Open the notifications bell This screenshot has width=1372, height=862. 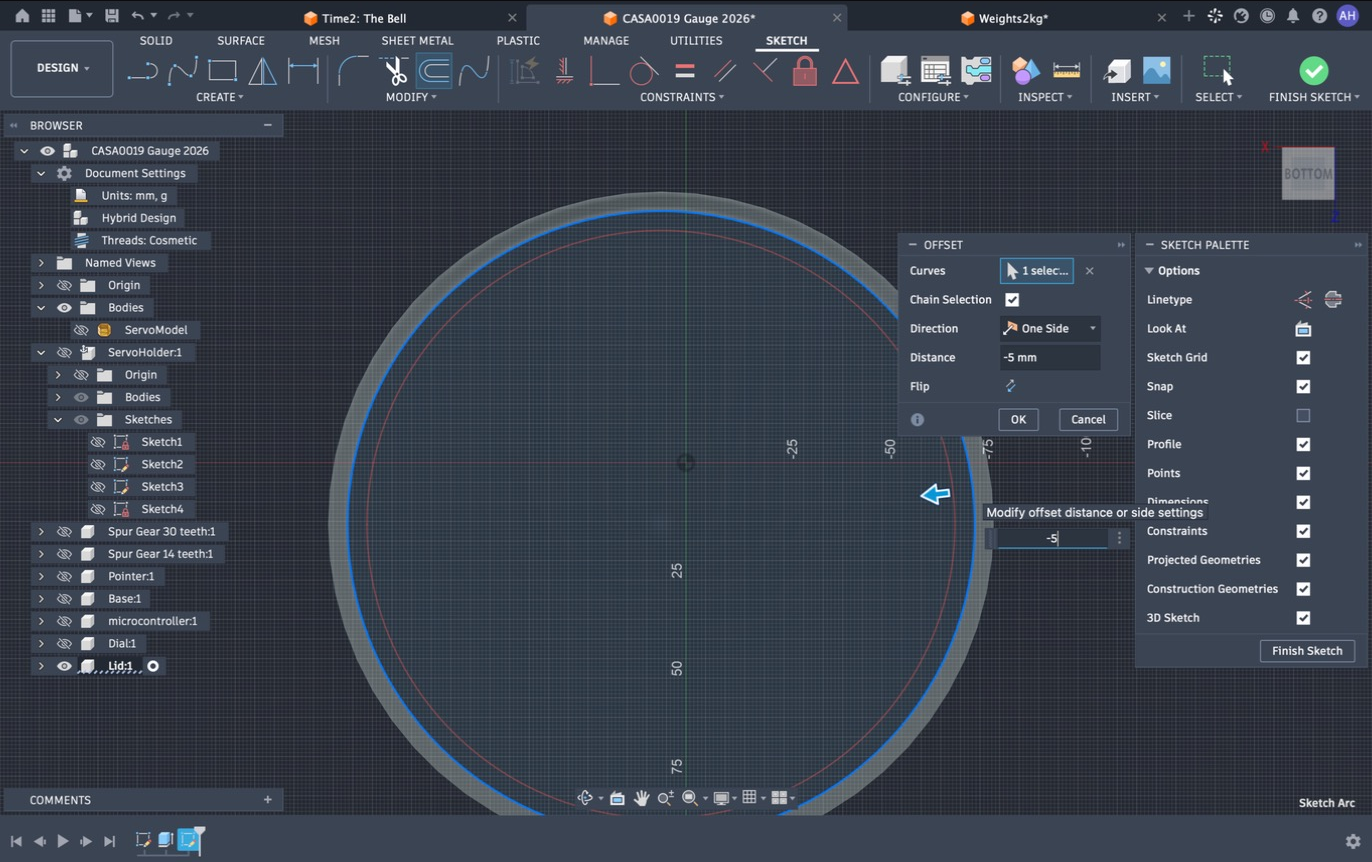(1293, 16)
